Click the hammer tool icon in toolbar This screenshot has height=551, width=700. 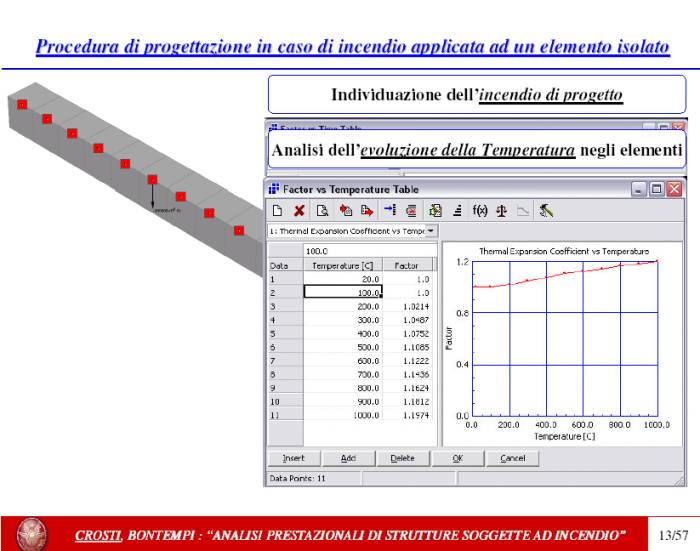(545, 211)
